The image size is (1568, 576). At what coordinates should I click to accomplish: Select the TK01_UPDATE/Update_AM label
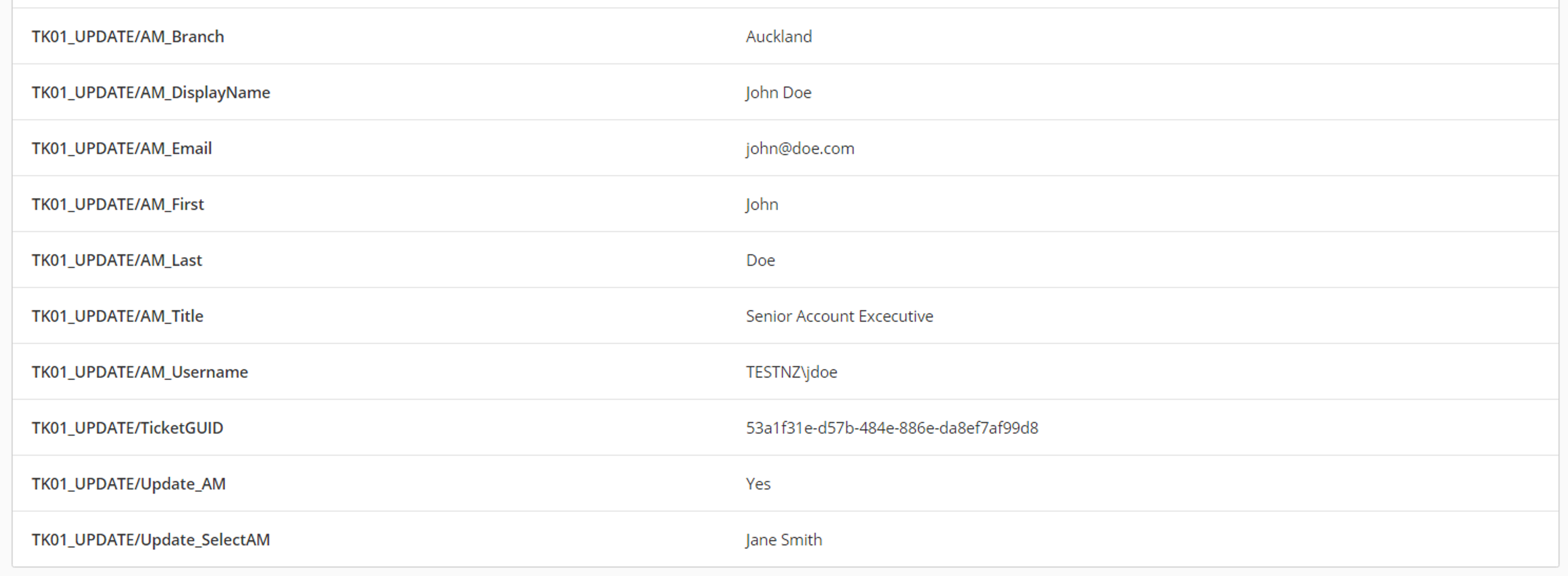pyautogui.click(x=128, y=485)
